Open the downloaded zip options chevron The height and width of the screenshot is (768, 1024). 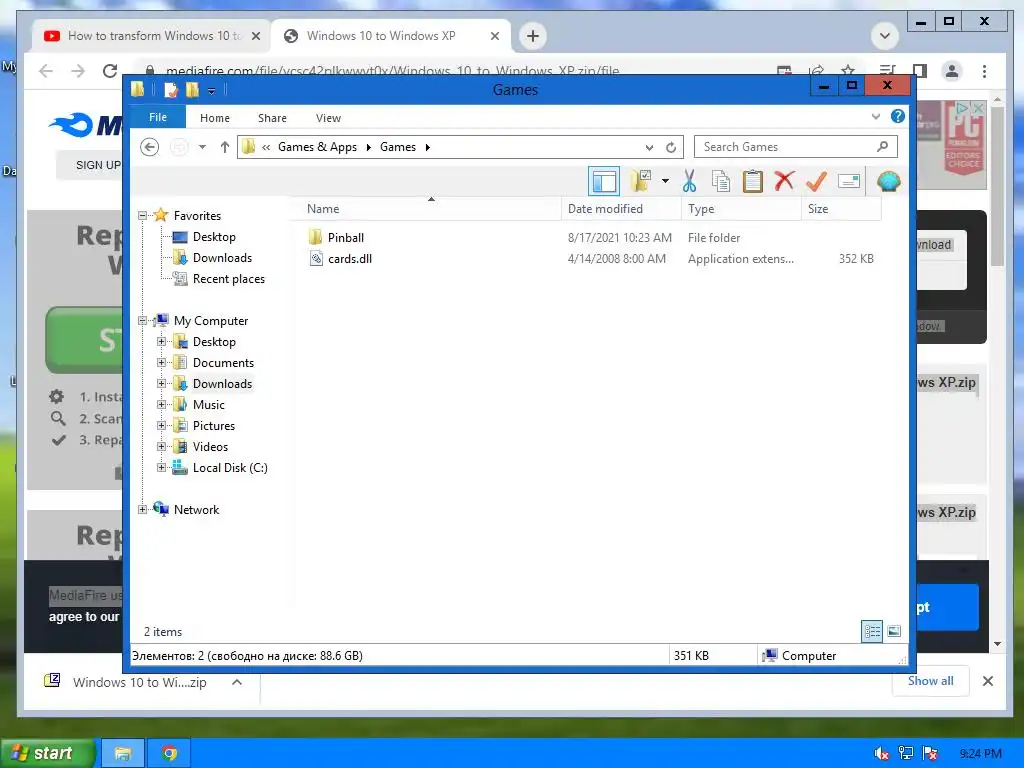coord(237,682)
